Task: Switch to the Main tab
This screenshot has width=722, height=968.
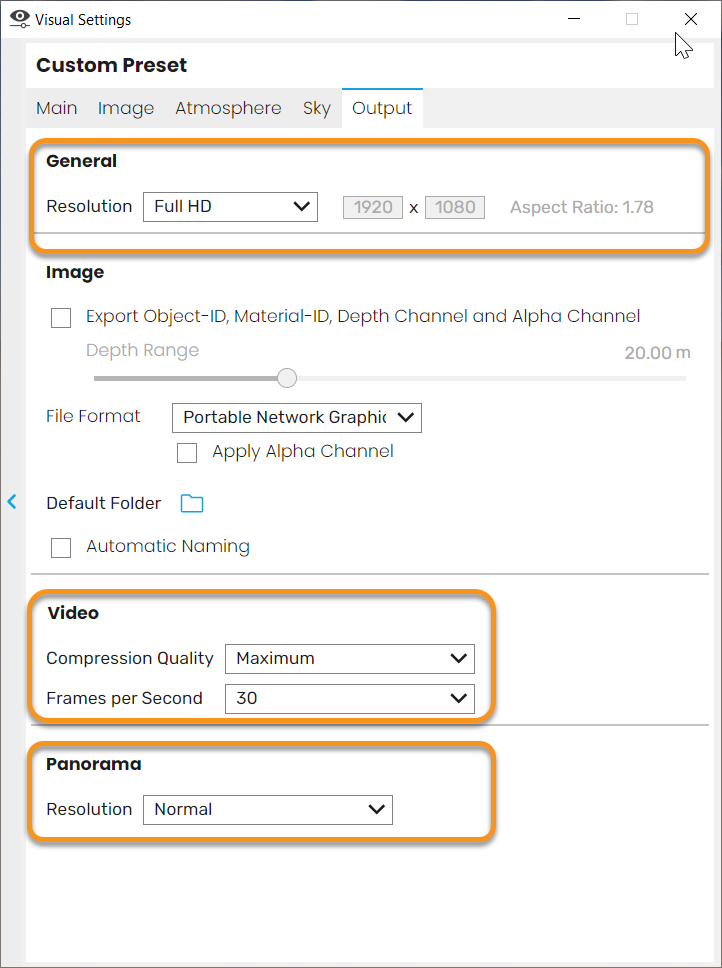Action: point(57,108)
